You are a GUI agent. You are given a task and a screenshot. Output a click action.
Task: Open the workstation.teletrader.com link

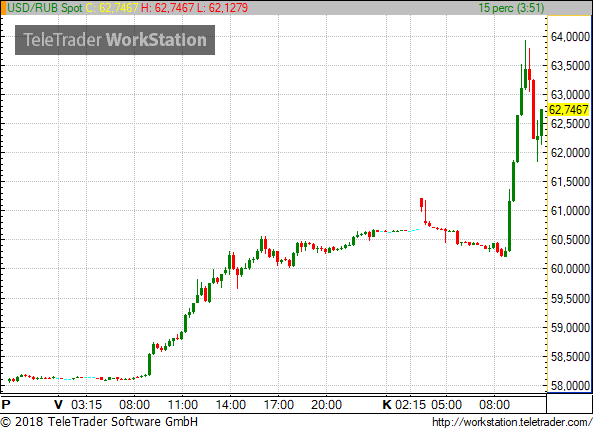tap(512, 422)
